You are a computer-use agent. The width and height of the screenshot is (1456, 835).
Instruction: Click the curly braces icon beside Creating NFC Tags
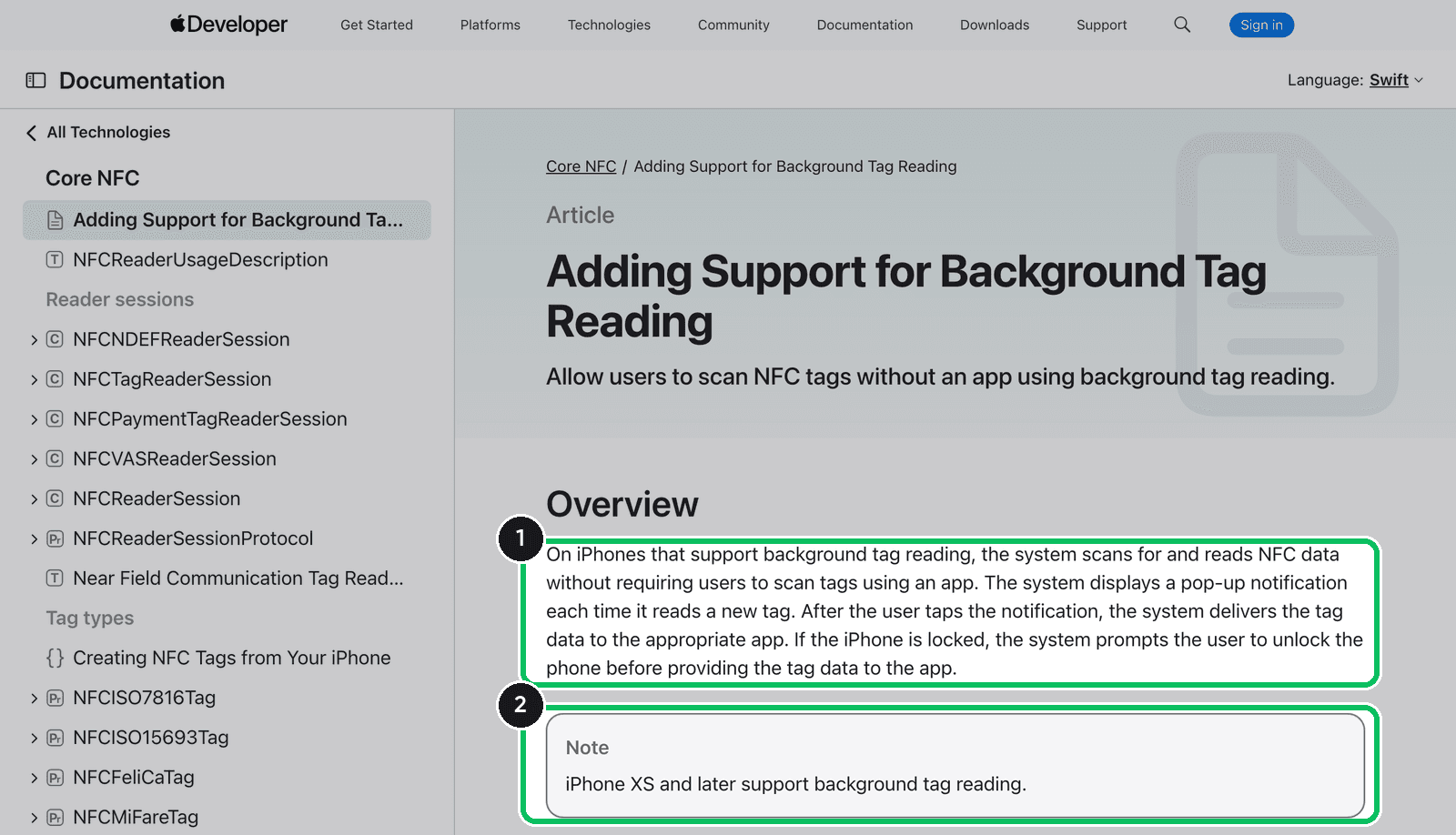click(55, 658)
